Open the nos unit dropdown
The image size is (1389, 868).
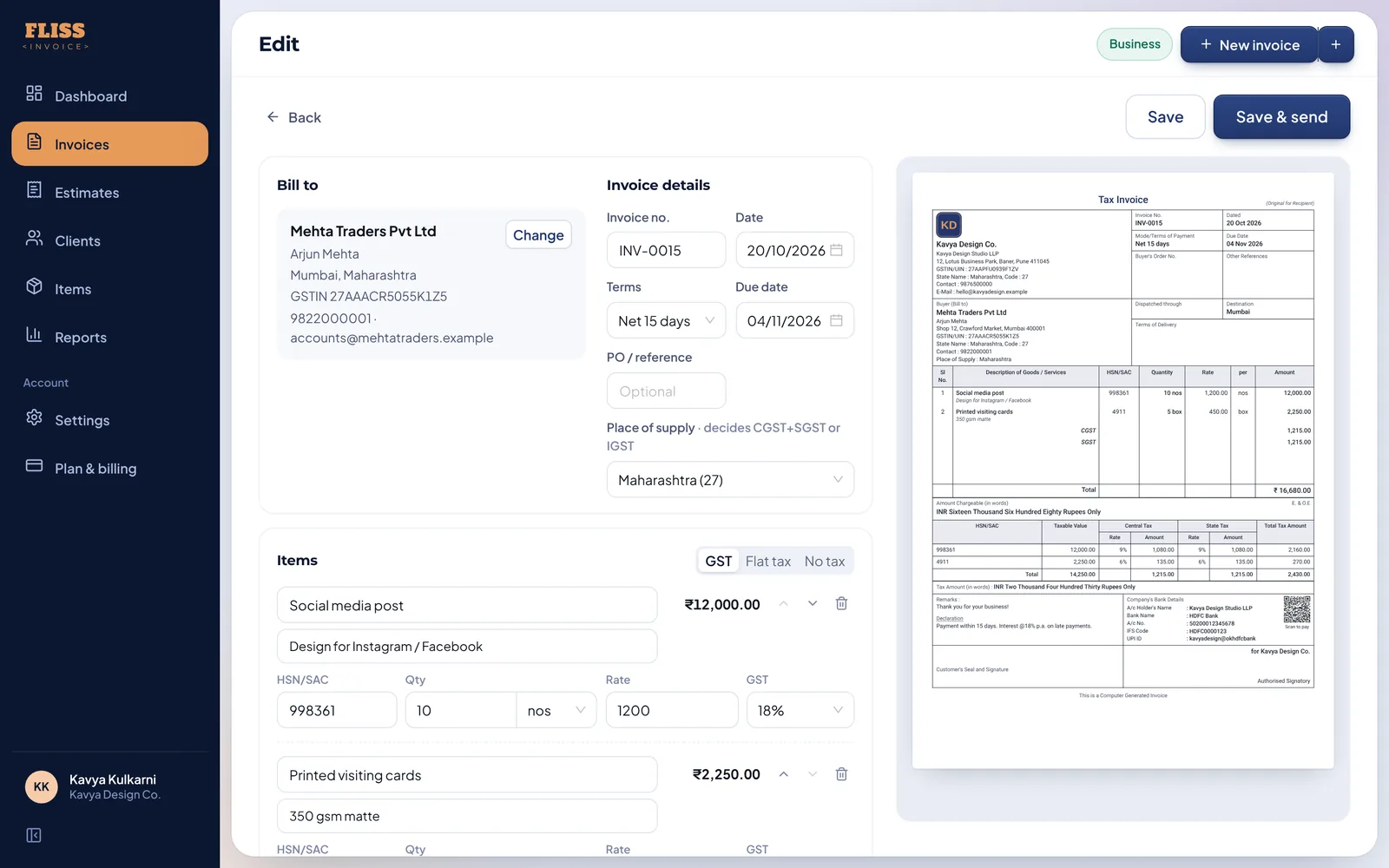click(x=556, y=711)
